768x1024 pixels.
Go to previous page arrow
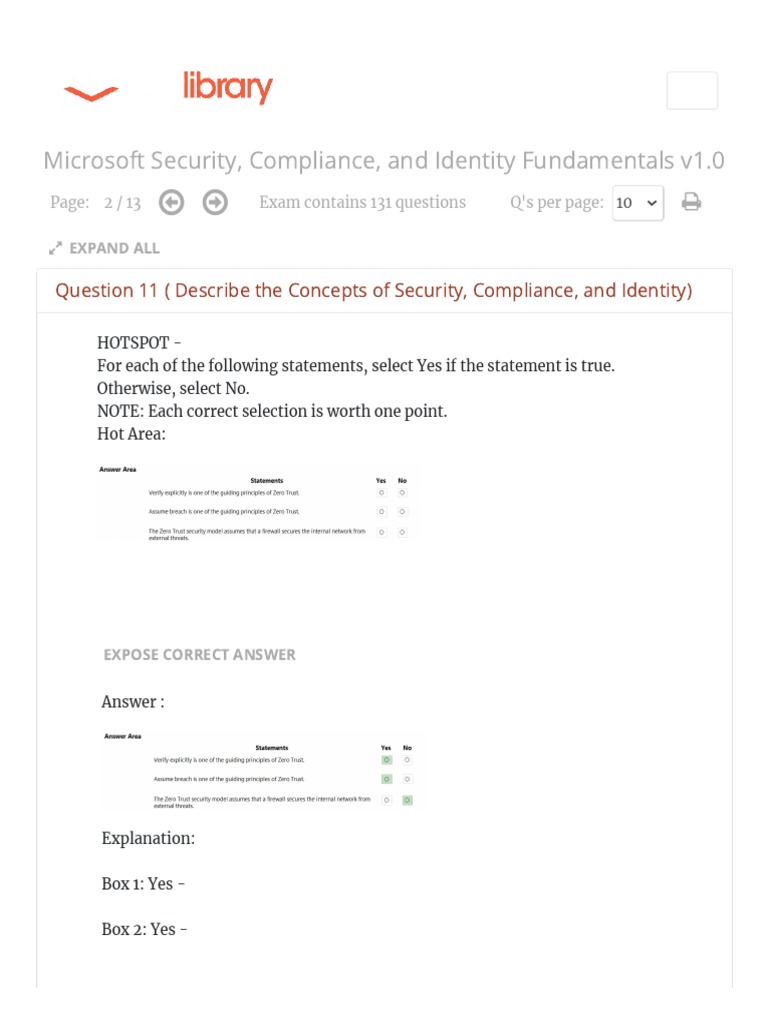(172, 203)
